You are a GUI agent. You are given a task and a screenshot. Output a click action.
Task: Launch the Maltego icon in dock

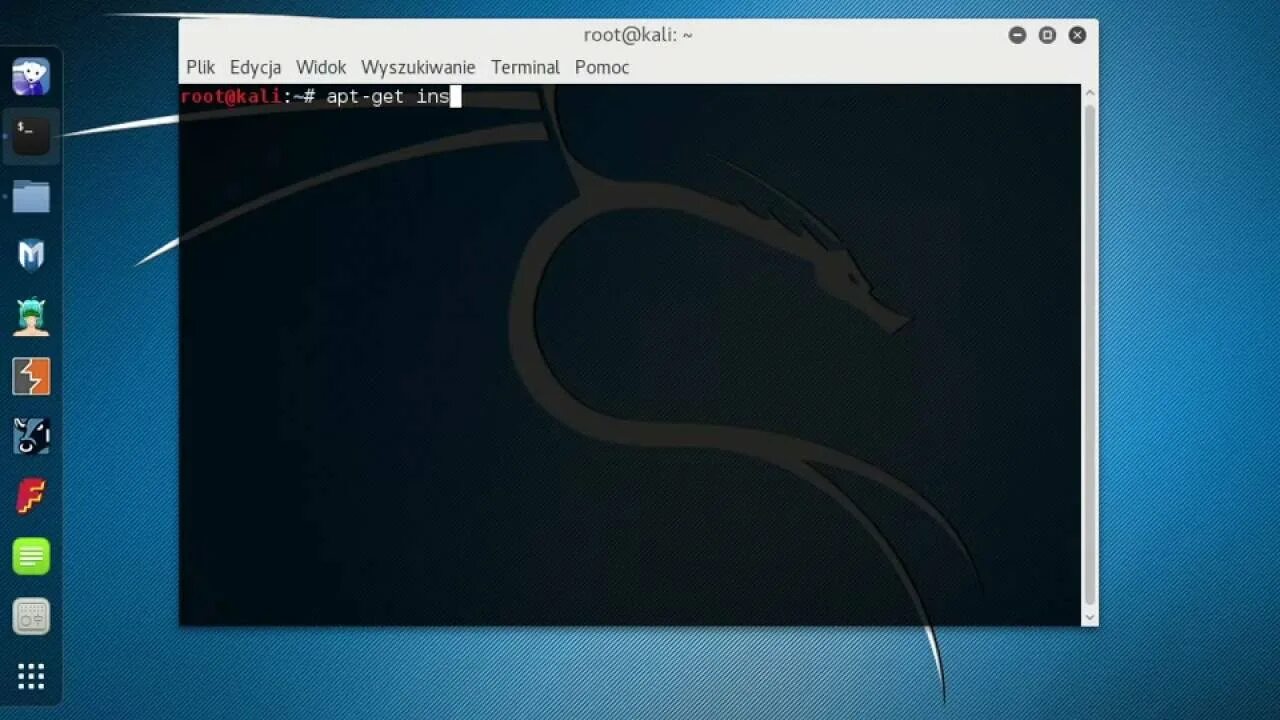pyautogui.click(x=31, y=436)
